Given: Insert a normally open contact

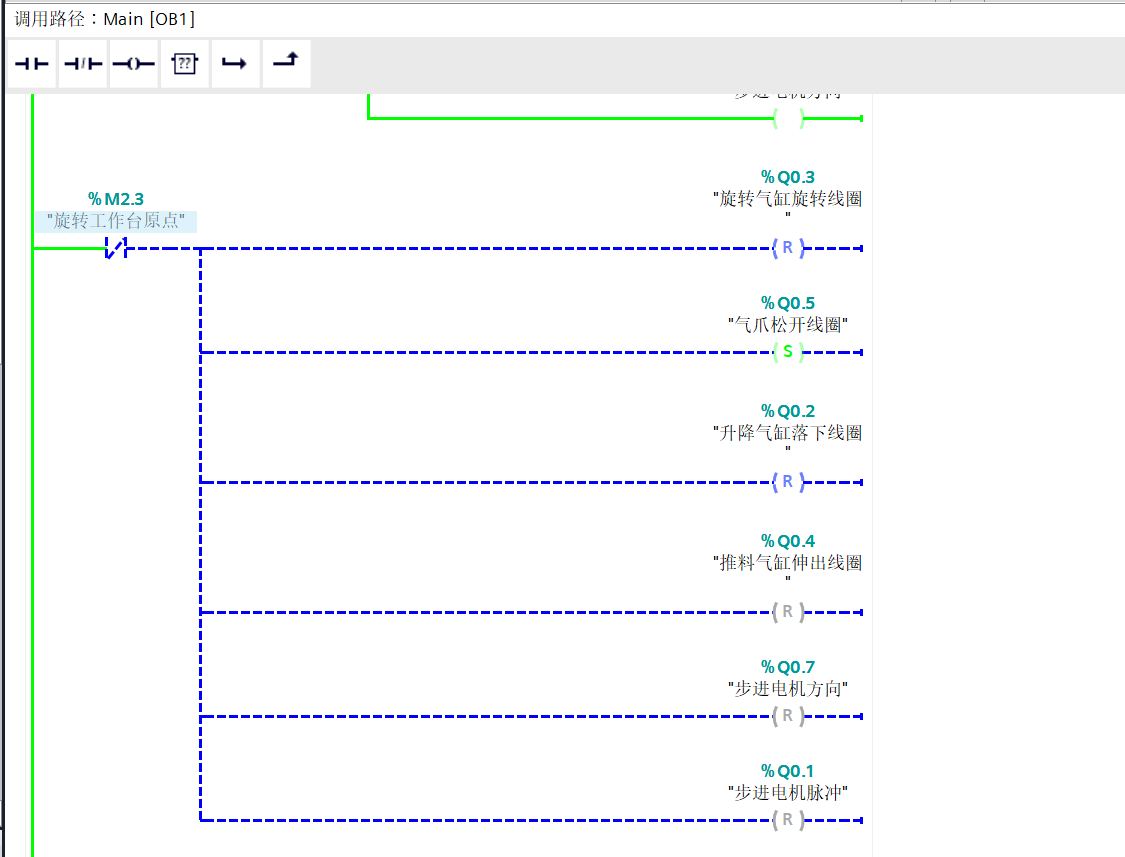Looking at the screenshot, I should (32, 64).
